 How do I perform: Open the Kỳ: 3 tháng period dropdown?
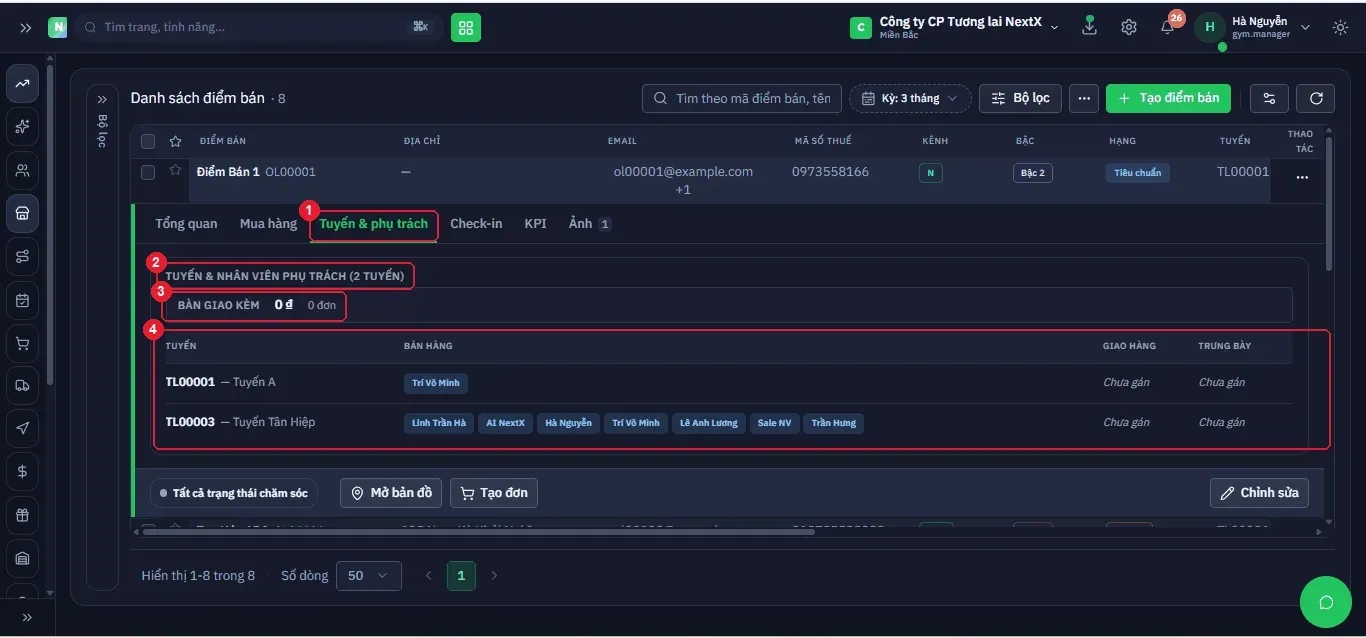910,98
